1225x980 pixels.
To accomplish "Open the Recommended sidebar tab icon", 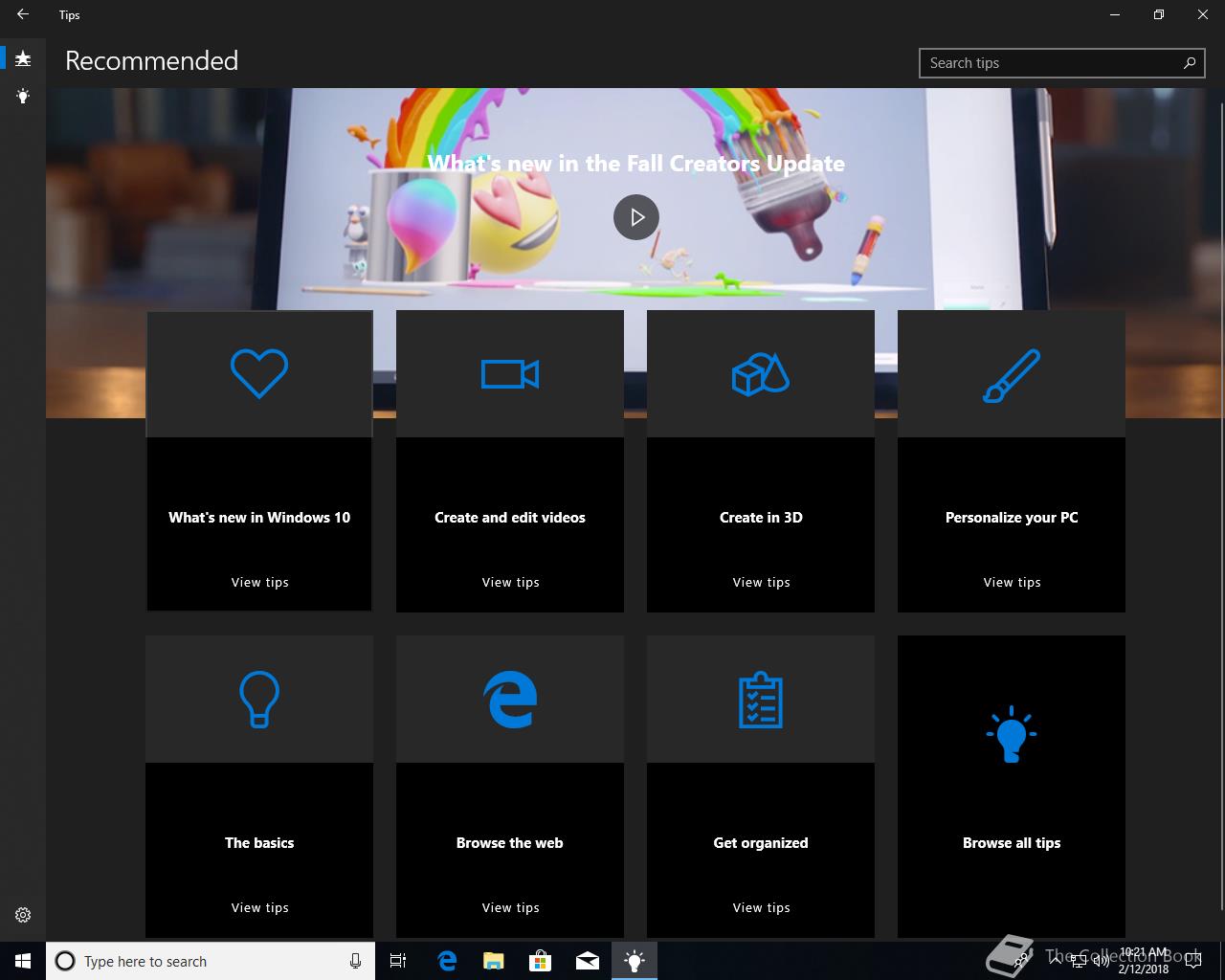I will (x=23, y=59).
